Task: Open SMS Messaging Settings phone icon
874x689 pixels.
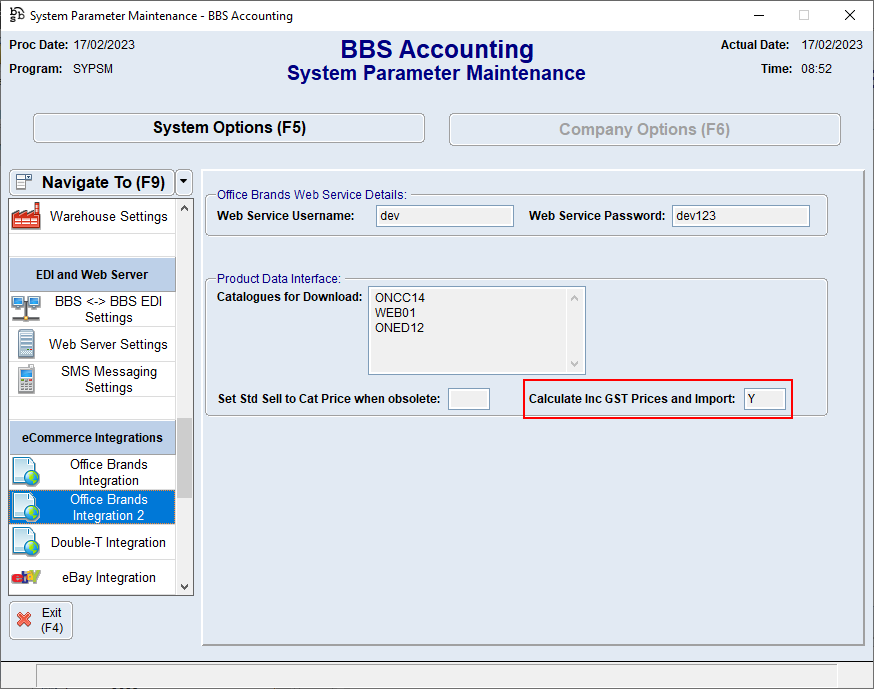Action: coord(26,379)
